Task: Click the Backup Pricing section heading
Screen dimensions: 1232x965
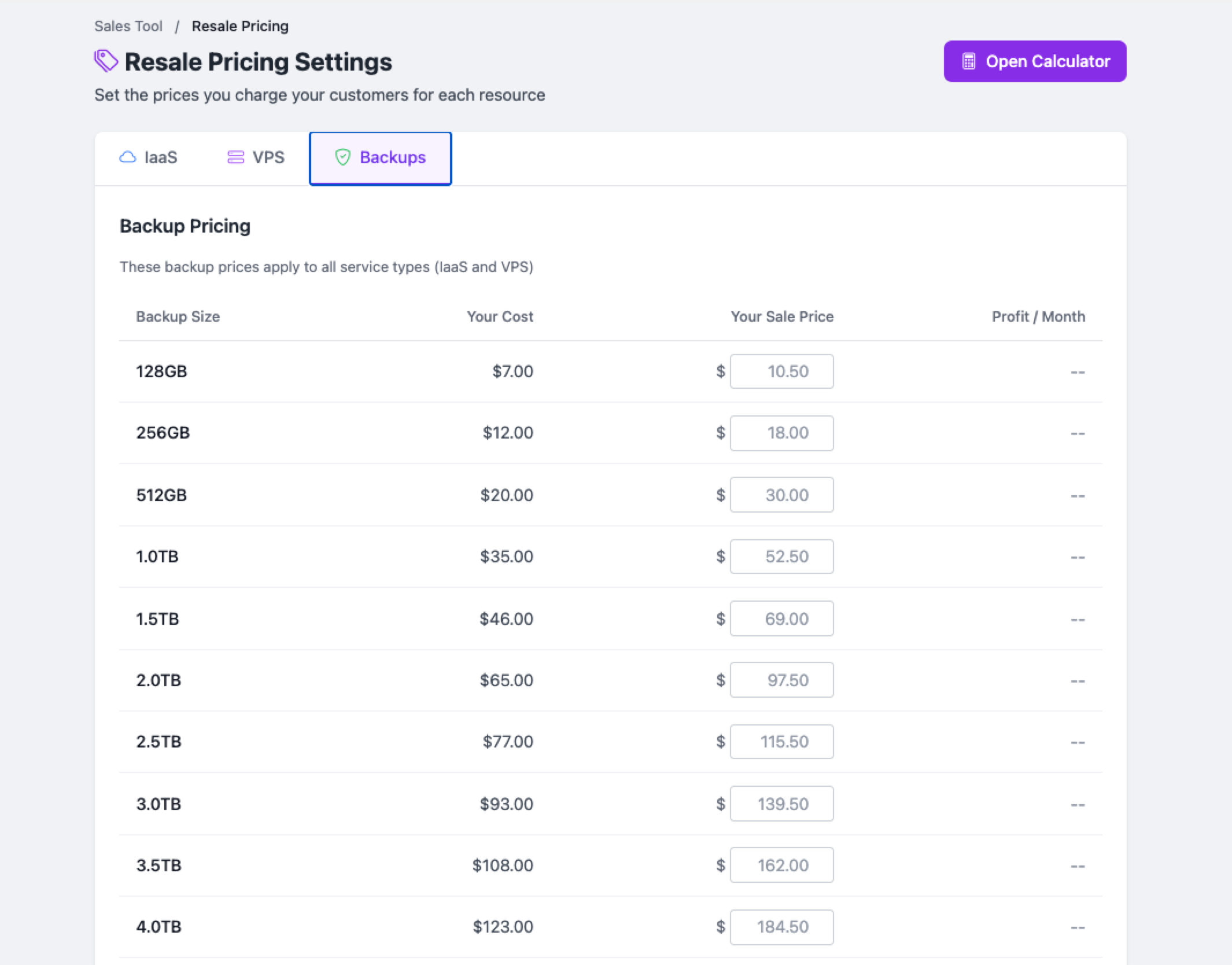Action: click(x=185, y=226)
